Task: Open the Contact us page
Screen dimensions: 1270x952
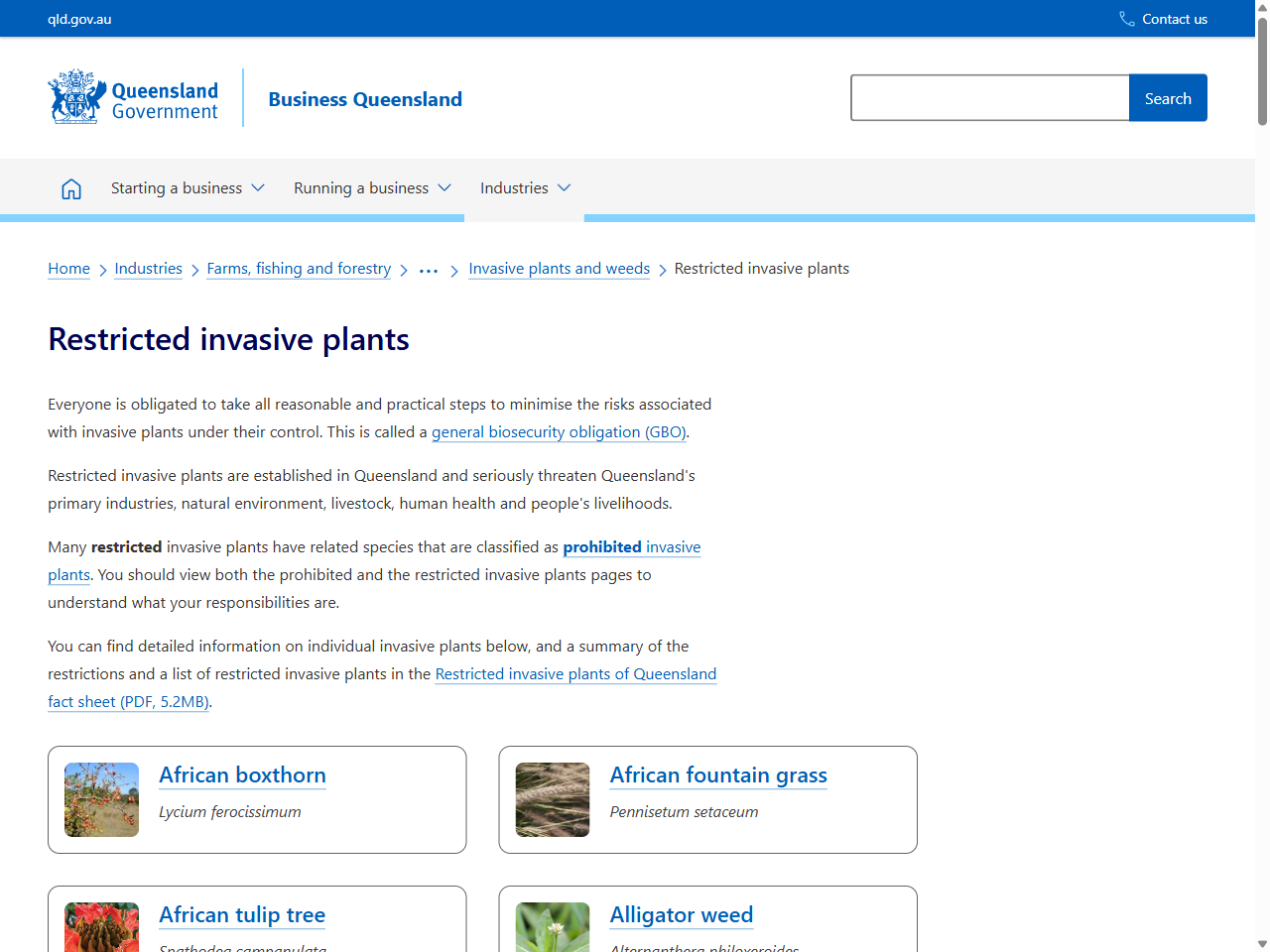Action: click(1175, 18)
